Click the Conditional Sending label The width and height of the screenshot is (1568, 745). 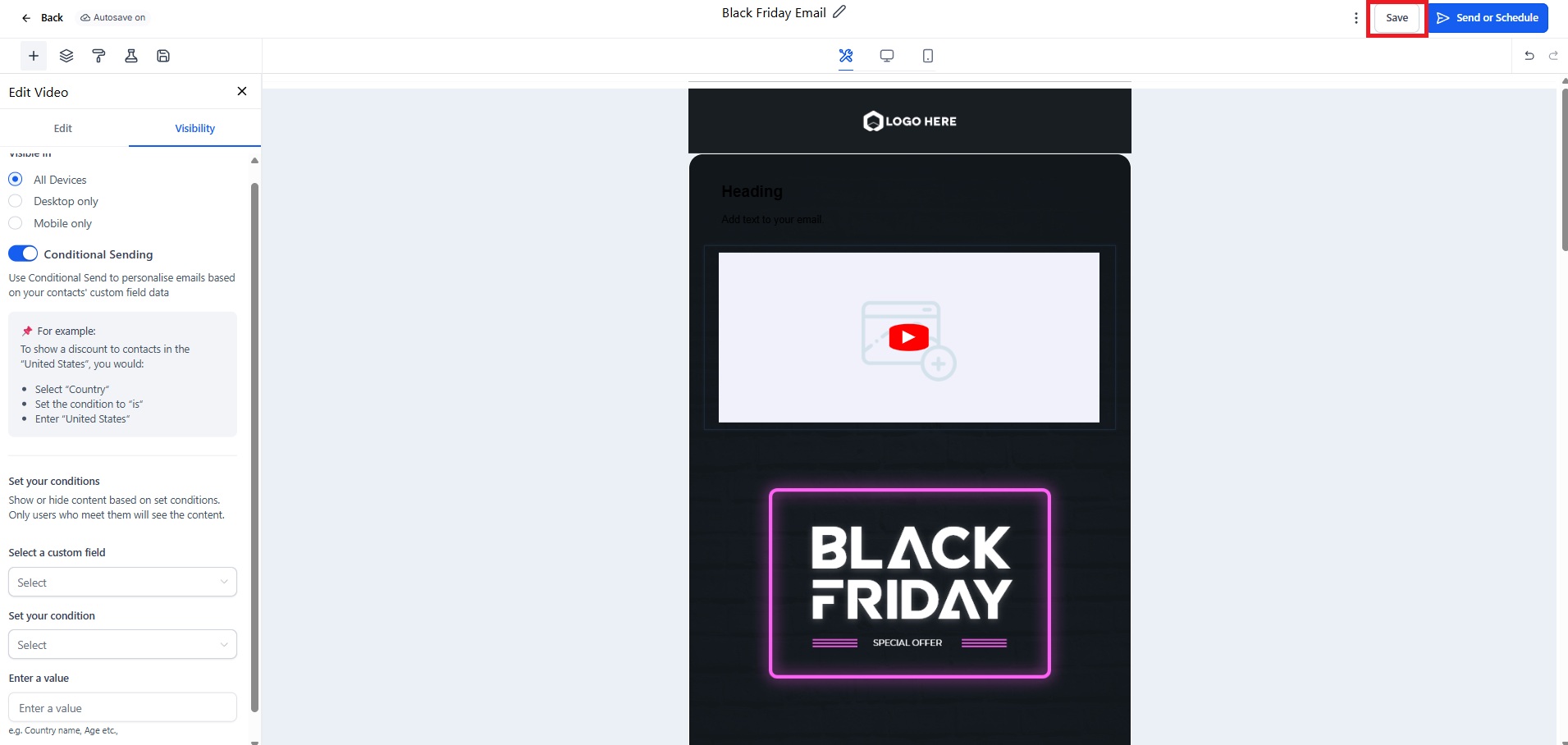[98, 254]
